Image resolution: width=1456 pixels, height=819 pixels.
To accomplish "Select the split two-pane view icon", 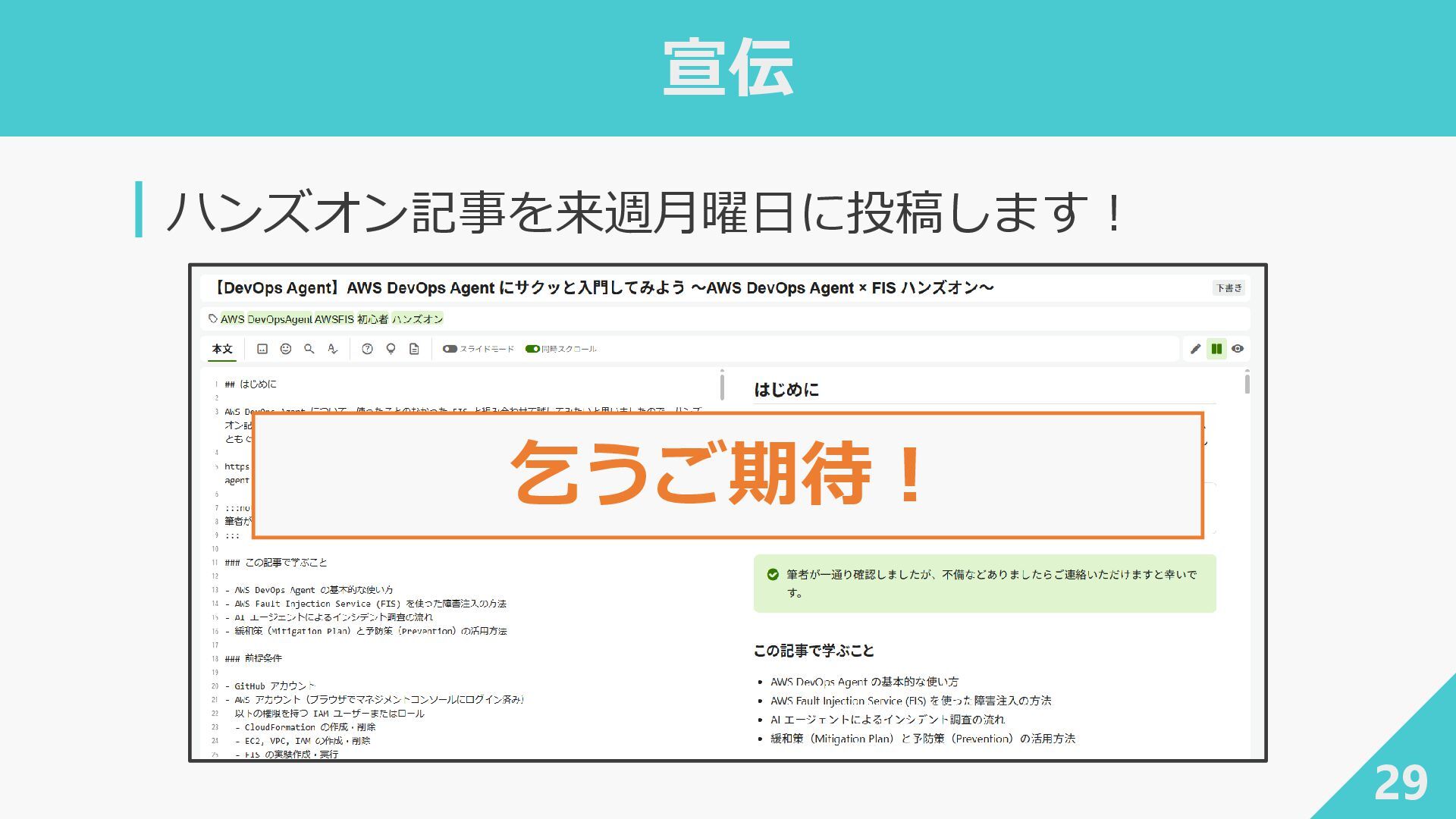I will tap(1216, 349).
